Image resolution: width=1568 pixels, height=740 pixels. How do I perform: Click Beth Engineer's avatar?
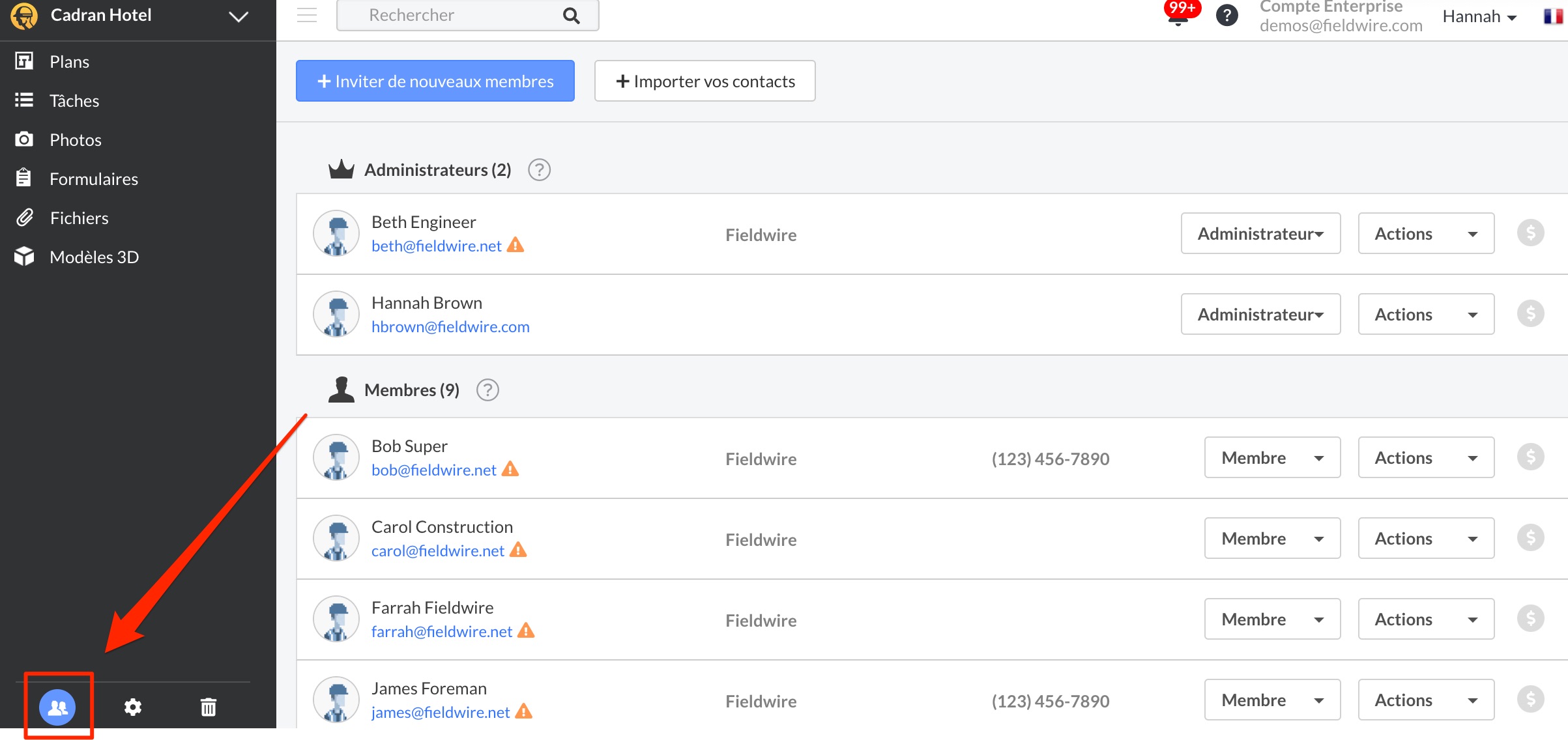tap(336, 233)
